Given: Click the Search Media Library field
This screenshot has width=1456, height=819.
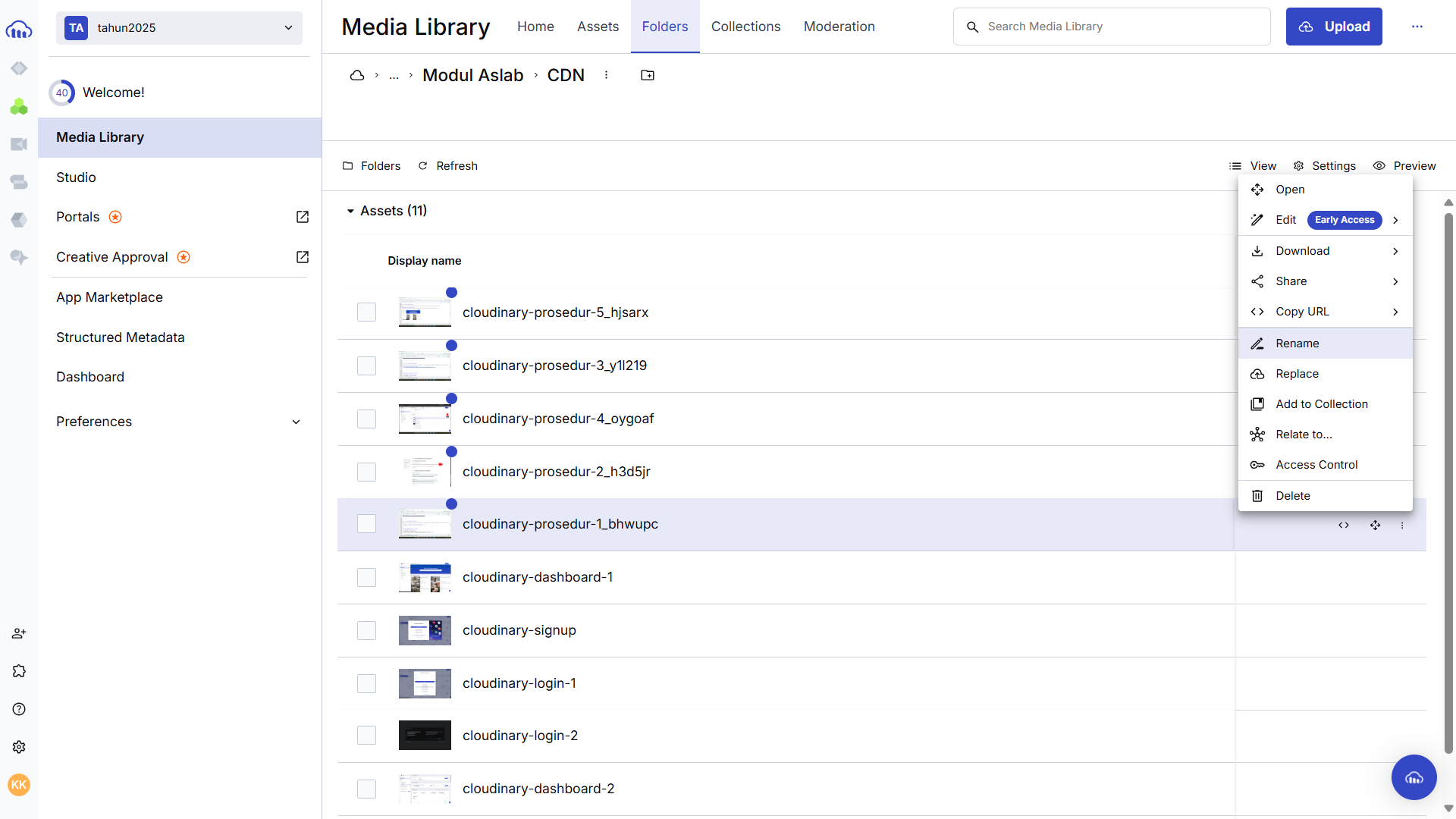Looking at the screenshot, I should point(1112,27).
